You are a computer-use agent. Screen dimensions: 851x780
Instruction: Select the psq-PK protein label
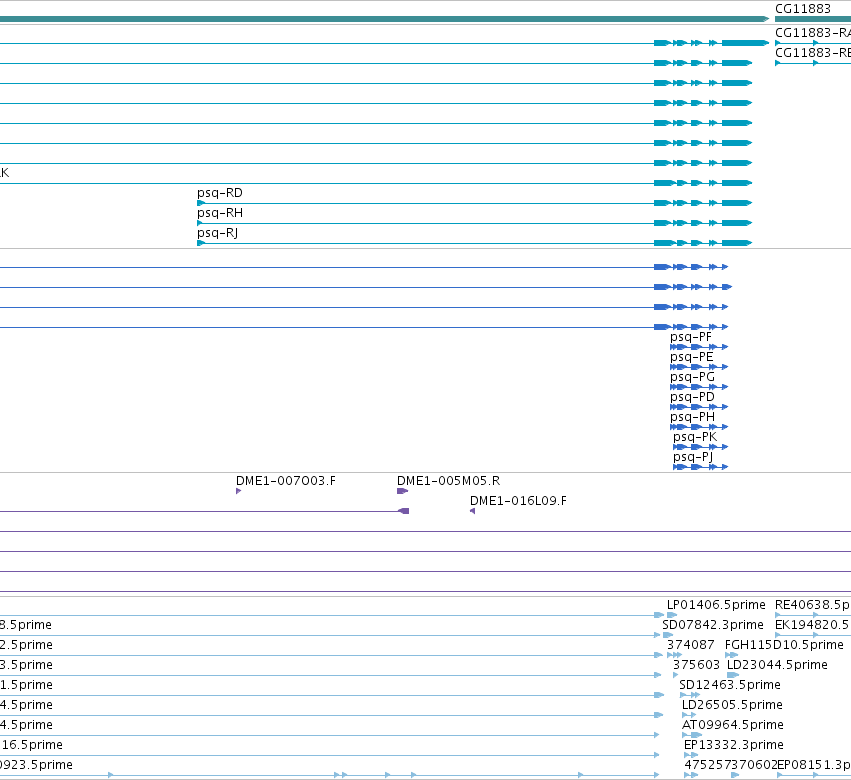[x=695, y=437]
